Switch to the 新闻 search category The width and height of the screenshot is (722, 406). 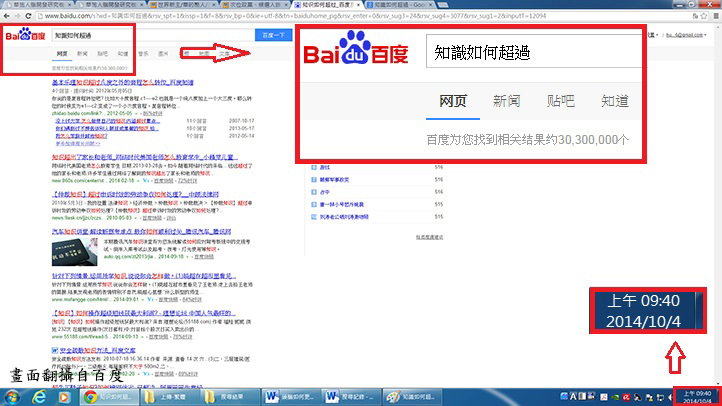[x=82, y=54]
